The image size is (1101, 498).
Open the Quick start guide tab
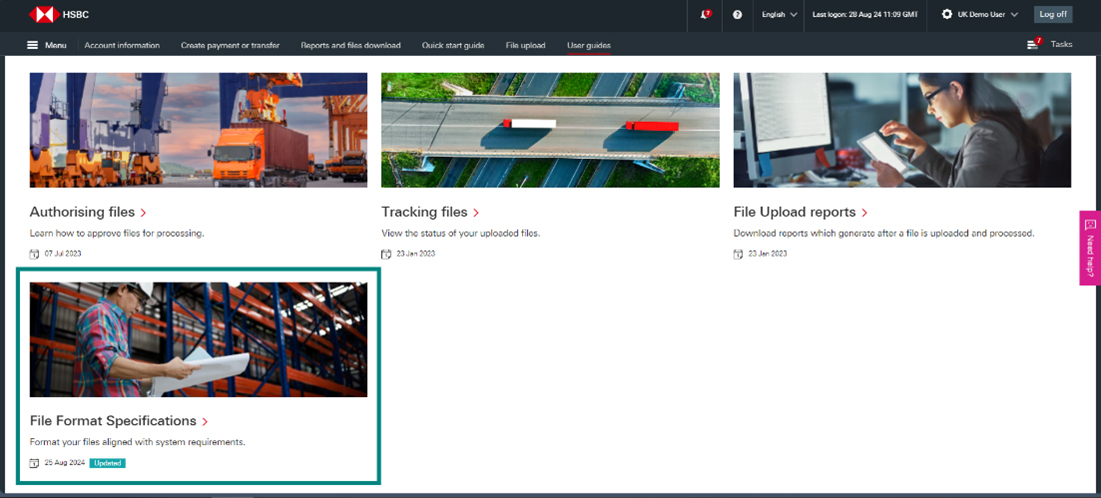(x=453, y=45)
